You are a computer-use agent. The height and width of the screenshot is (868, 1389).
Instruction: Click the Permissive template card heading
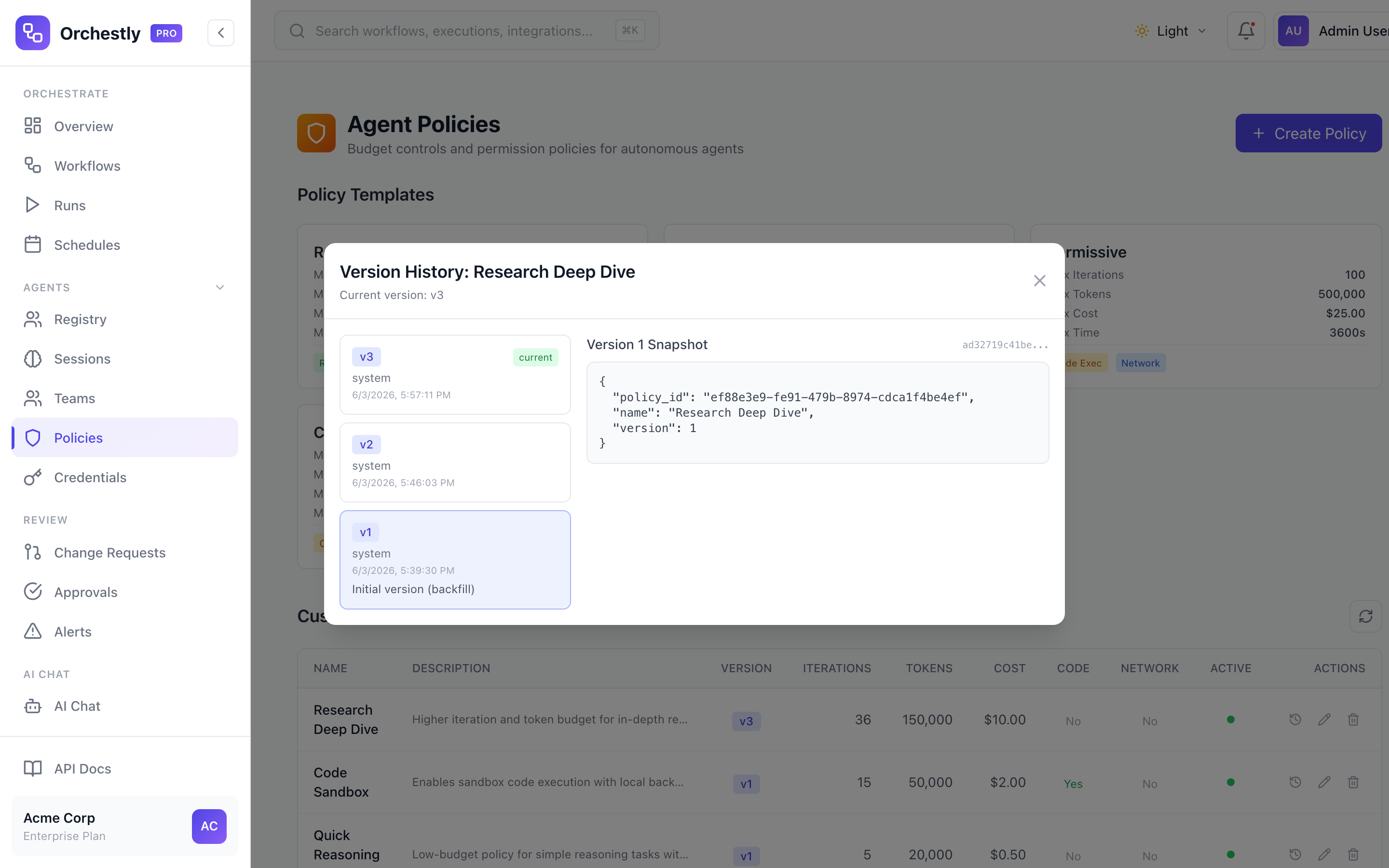[1095, 252]
